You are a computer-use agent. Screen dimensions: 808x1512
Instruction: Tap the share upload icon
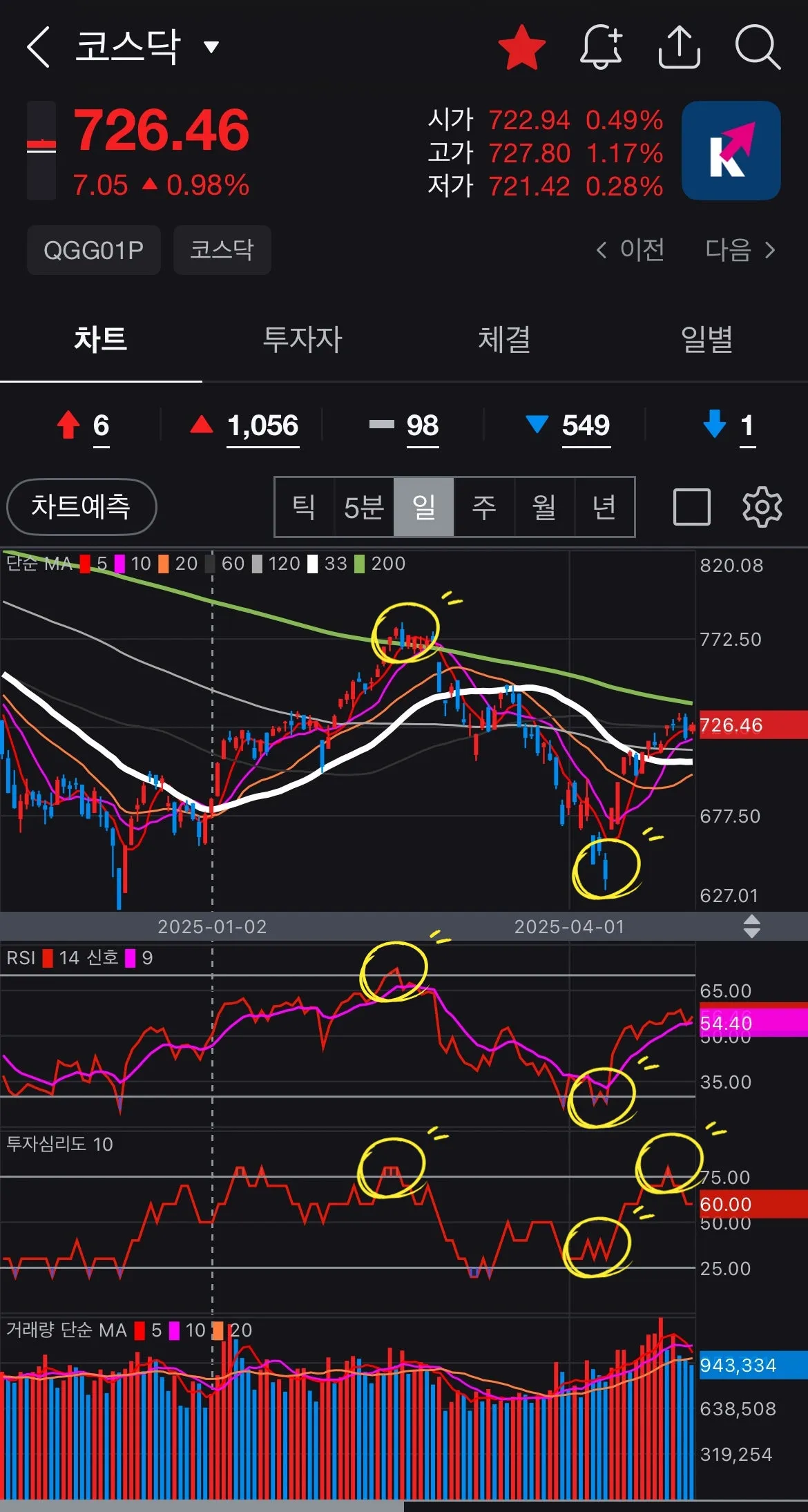pyautogui.click(x=680, y=47)
